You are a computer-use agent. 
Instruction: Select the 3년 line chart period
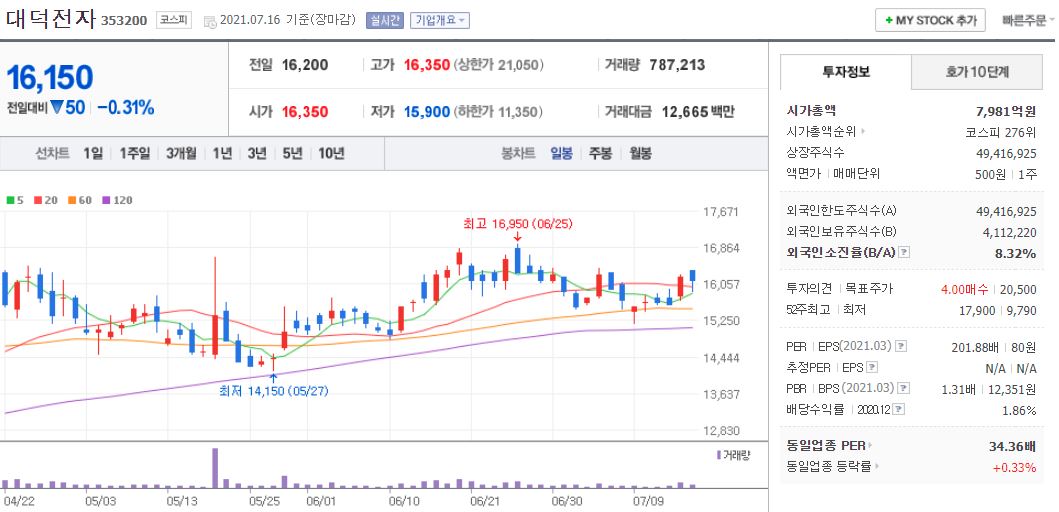point(257,153)
